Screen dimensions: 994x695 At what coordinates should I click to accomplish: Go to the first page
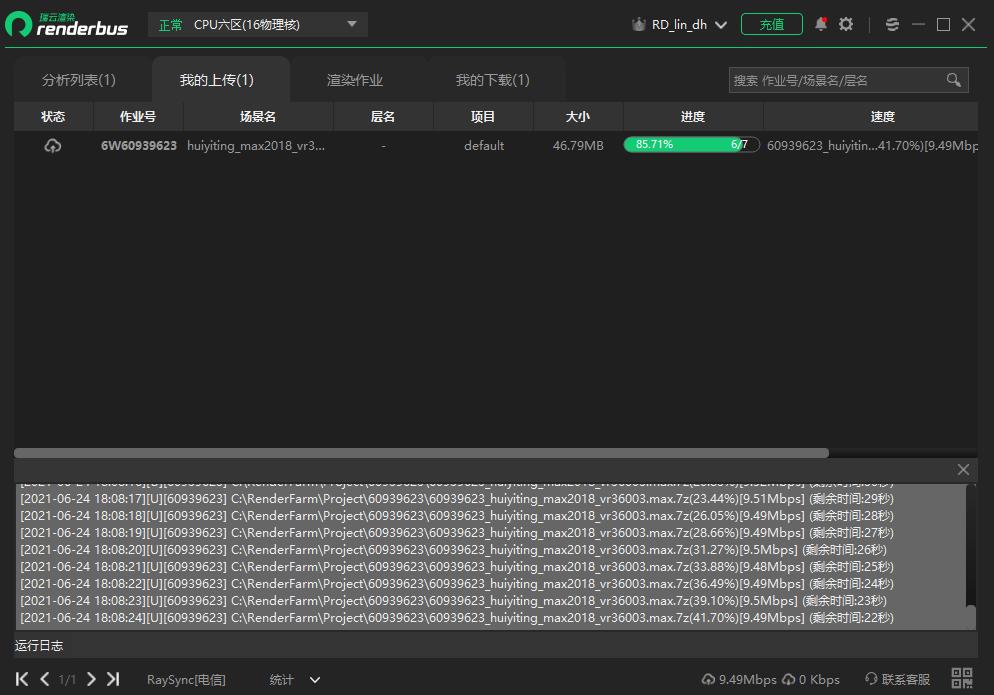22,679
